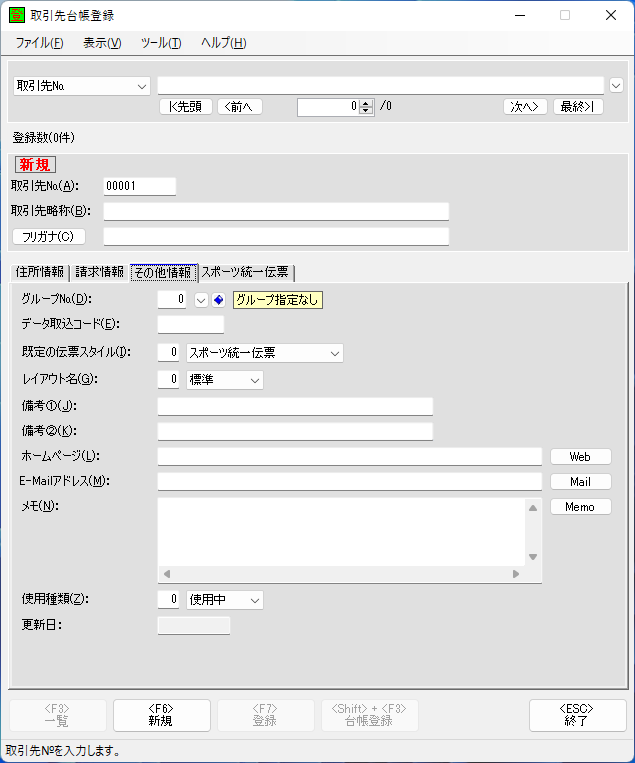
Task: Click the 既定の伝票スタイル number field
Action: tap(168, 352)
